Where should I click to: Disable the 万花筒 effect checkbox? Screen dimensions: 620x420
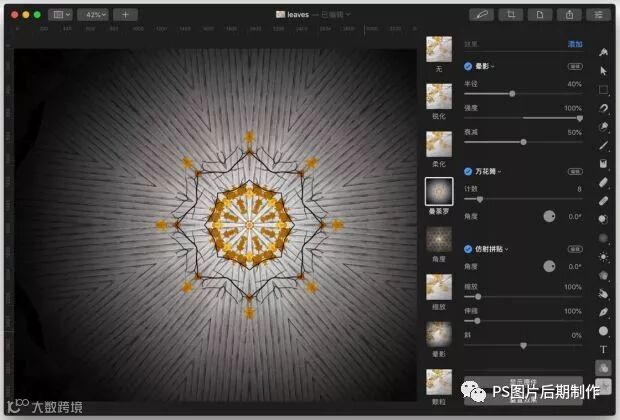click(x=468, y=171)
